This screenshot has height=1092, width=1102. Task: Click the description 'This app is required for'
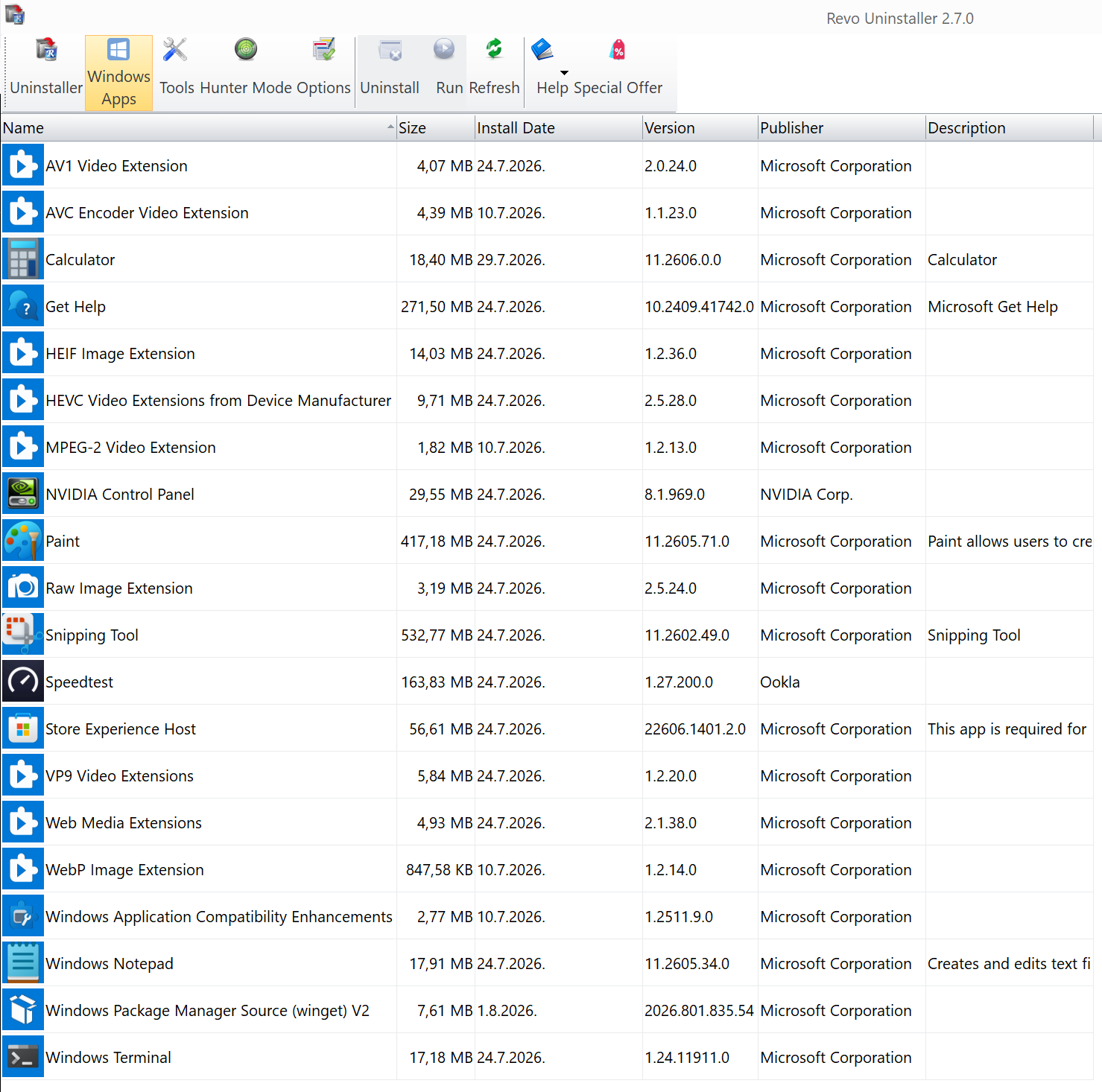coord(1007,729)
